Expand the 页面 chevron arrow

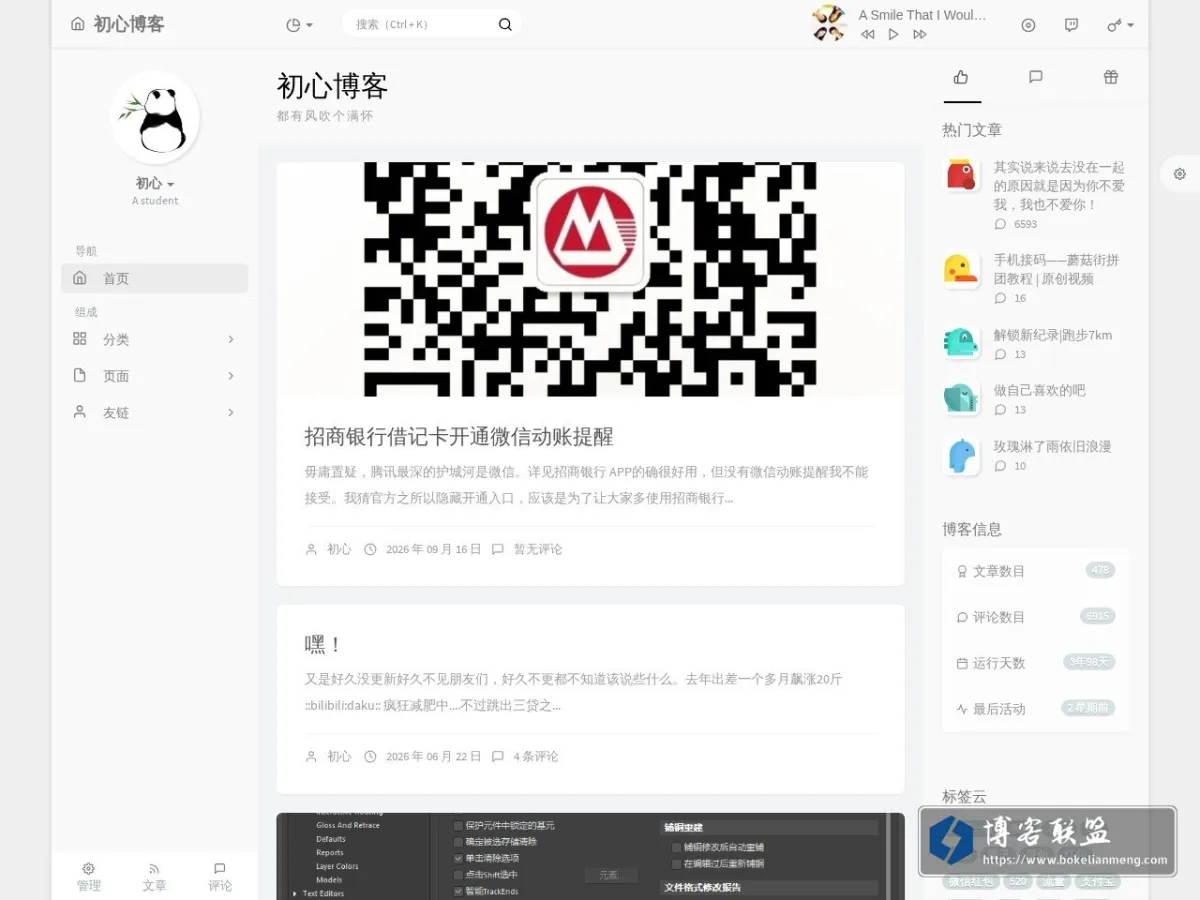(x=231, y=376)
